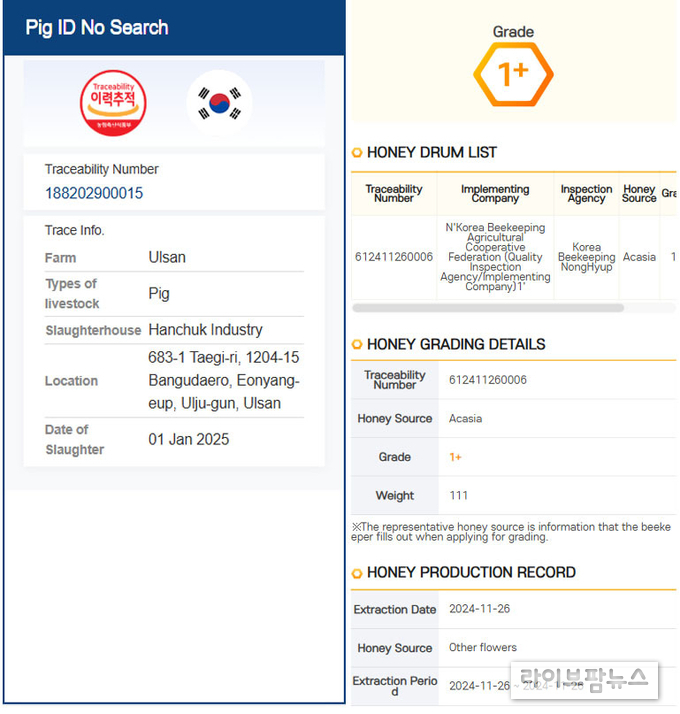The width and height of the screenshot is (680, 714).
Task: Click the red Traceability logo badge
Action: [x=113, y=103]
